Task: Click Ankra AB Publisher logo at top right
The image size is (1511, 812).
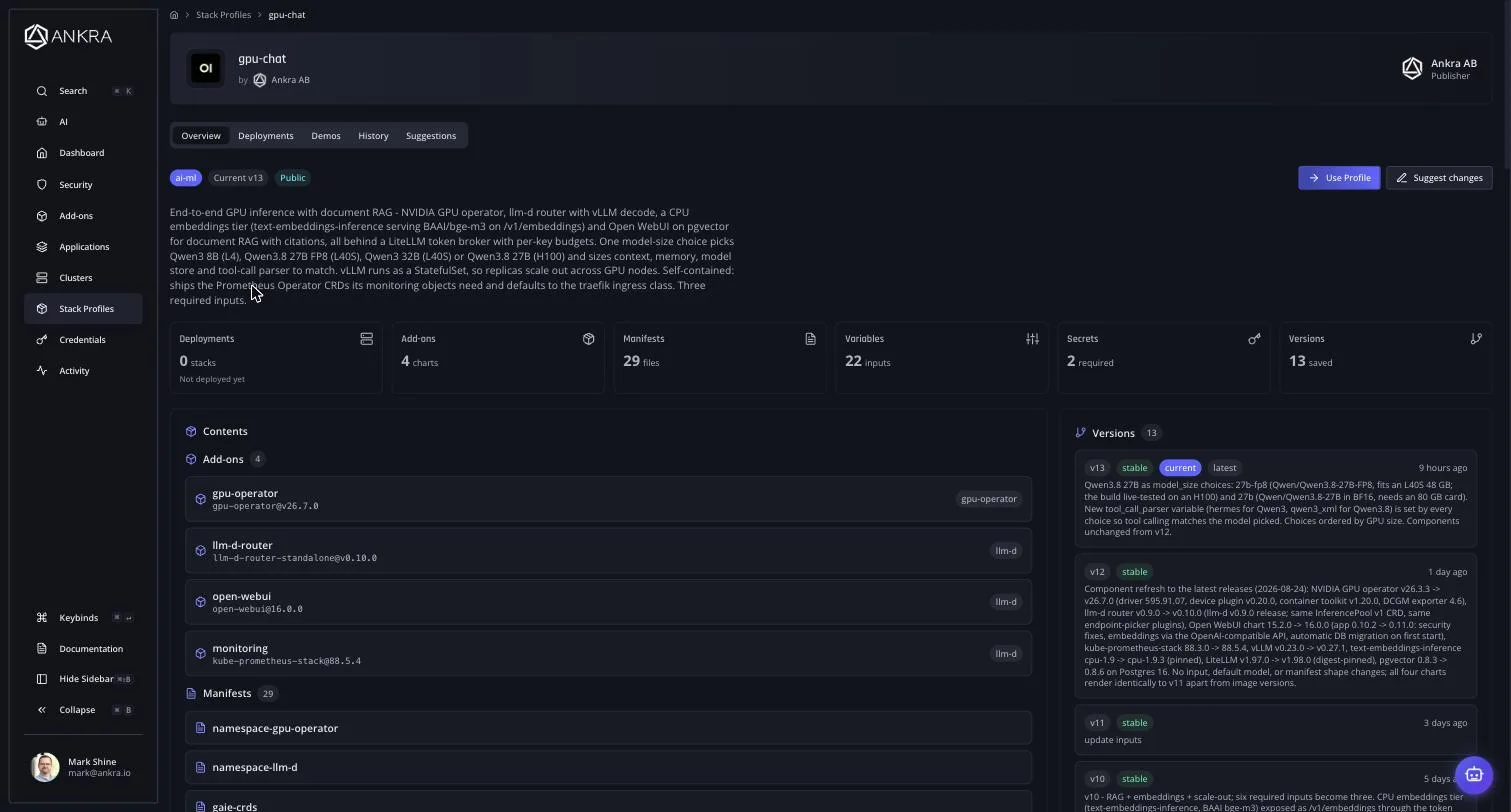Action: (1412, 69)
